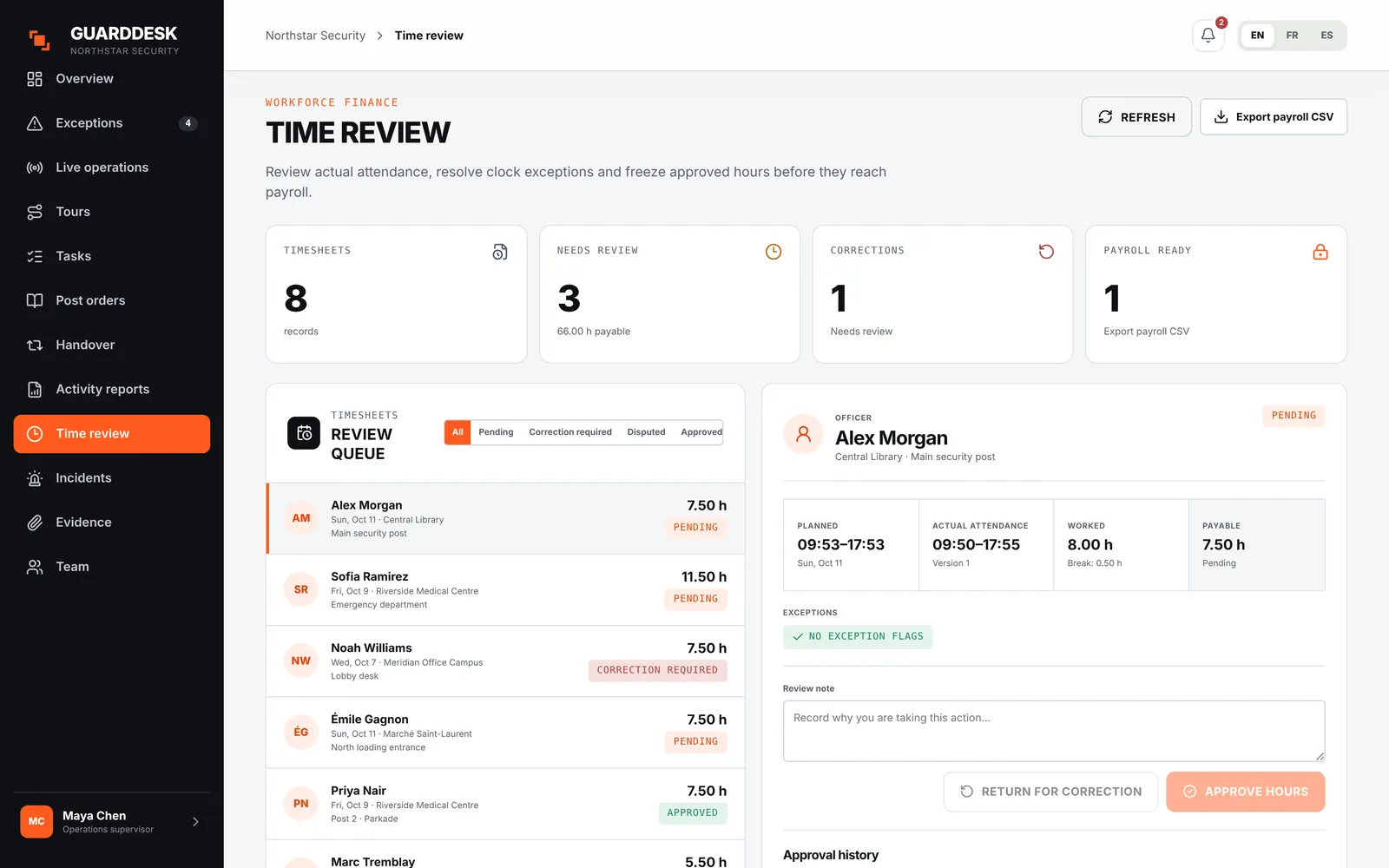This screenshot has height=868, width=1389.
Task: Click Approve Hours button
Action: (x=1246, y=792)
